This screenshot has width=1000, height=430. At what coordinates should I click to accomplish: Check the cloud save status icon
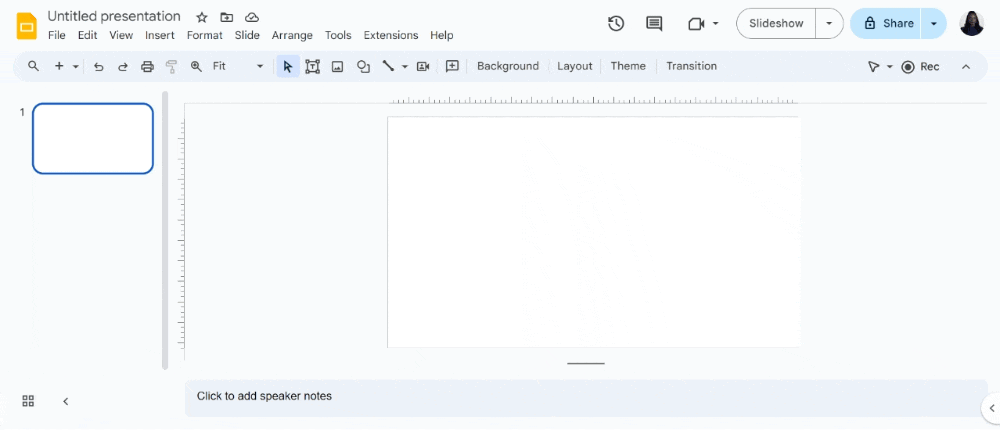point(252,17)
